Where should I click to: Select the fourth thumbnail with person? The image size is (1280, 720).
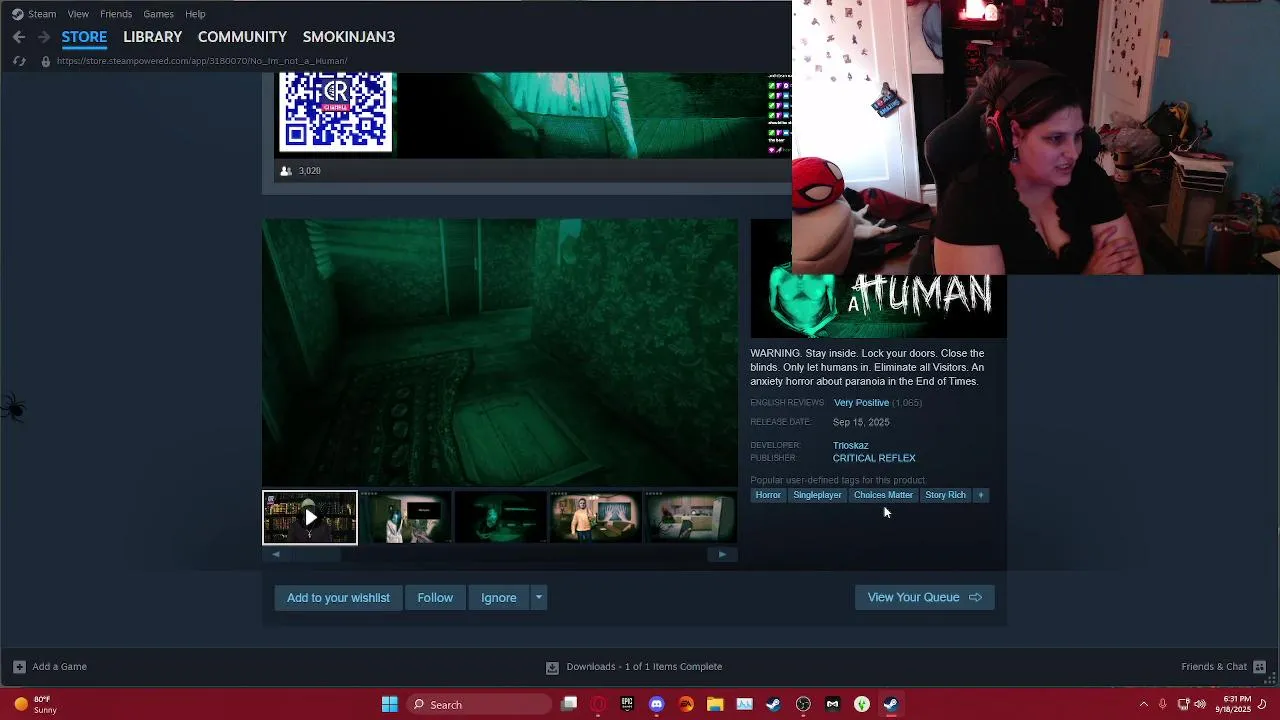point(595,517)
